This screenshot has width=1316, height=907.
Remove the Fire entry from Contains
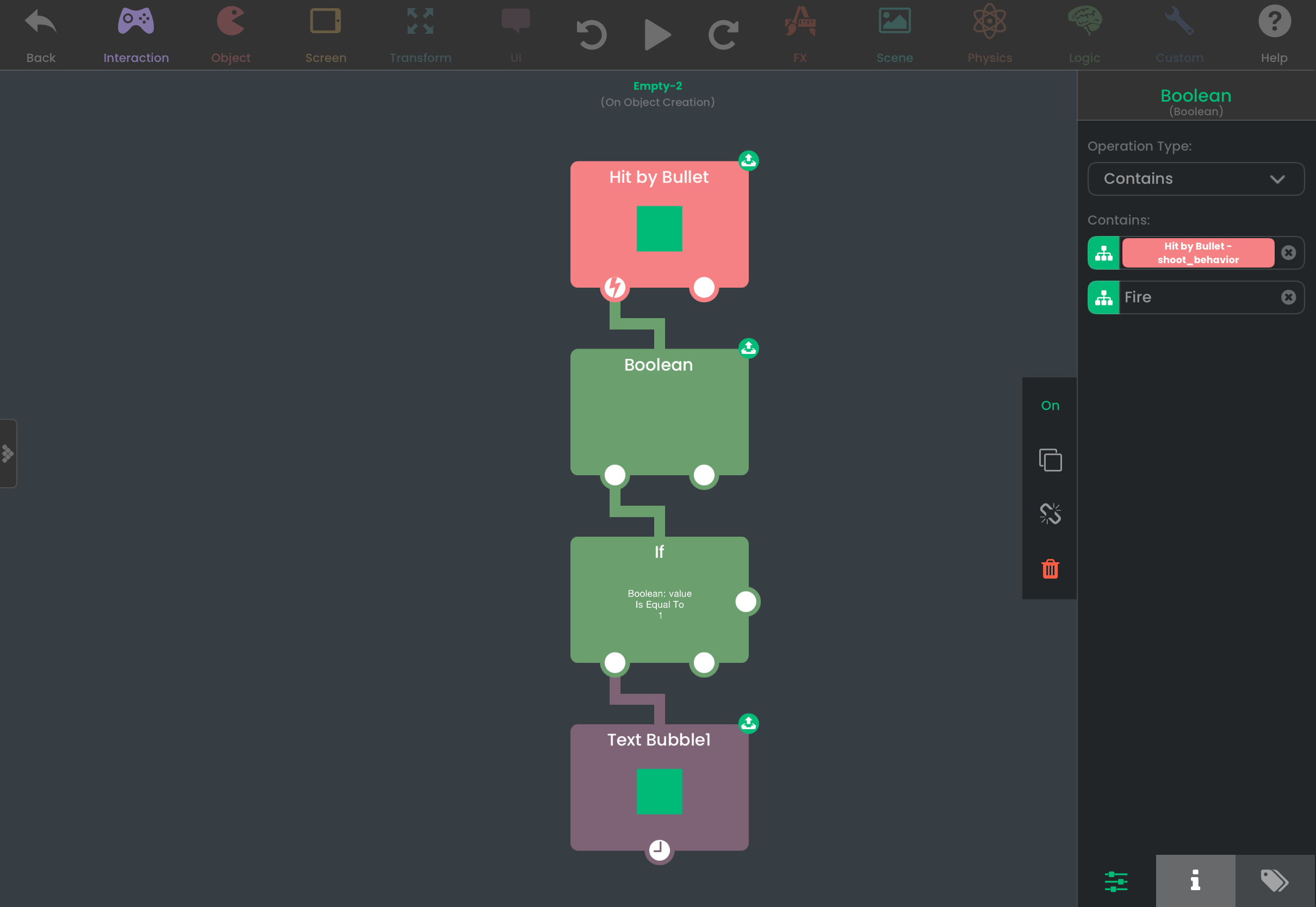pos(1288,297)
